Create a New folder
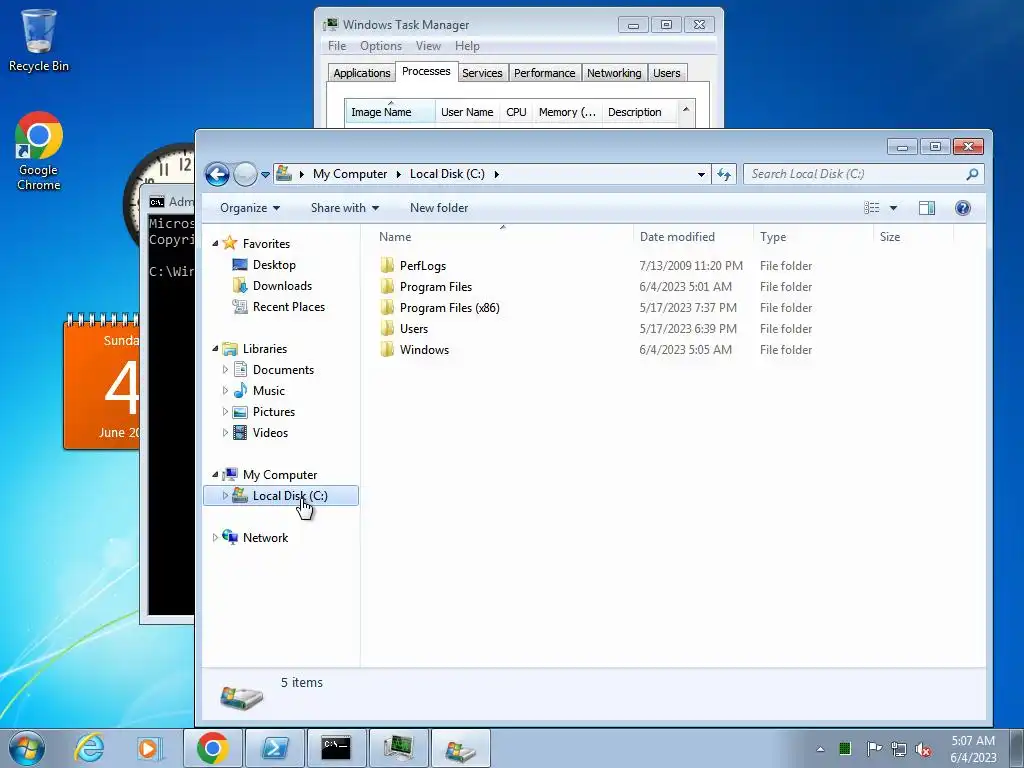The image size is (1024, 768). (439, 208)
